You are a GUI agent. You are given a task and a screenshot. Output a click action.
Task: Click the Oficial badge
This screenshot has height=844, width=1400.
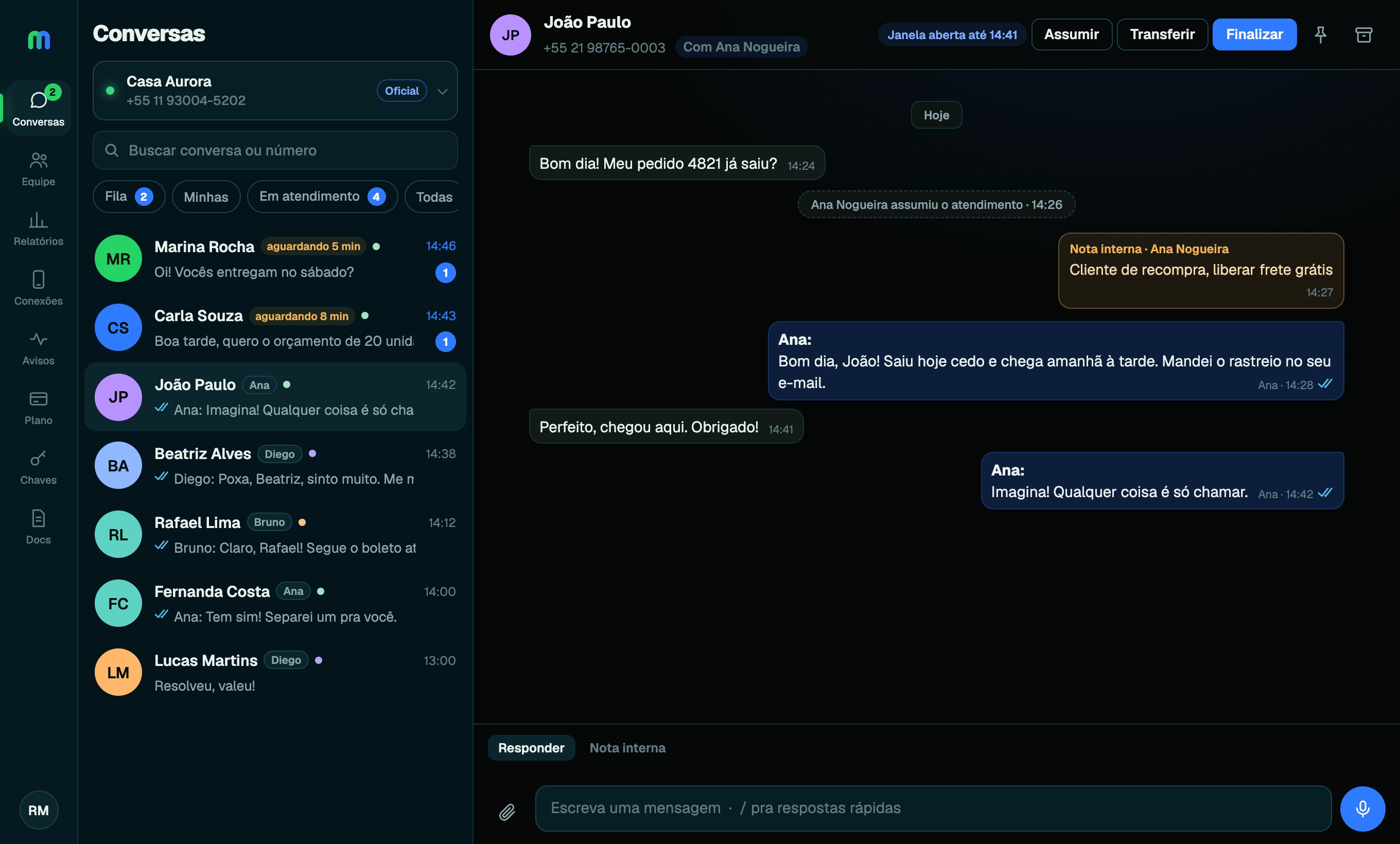click(x=401, y=90)
